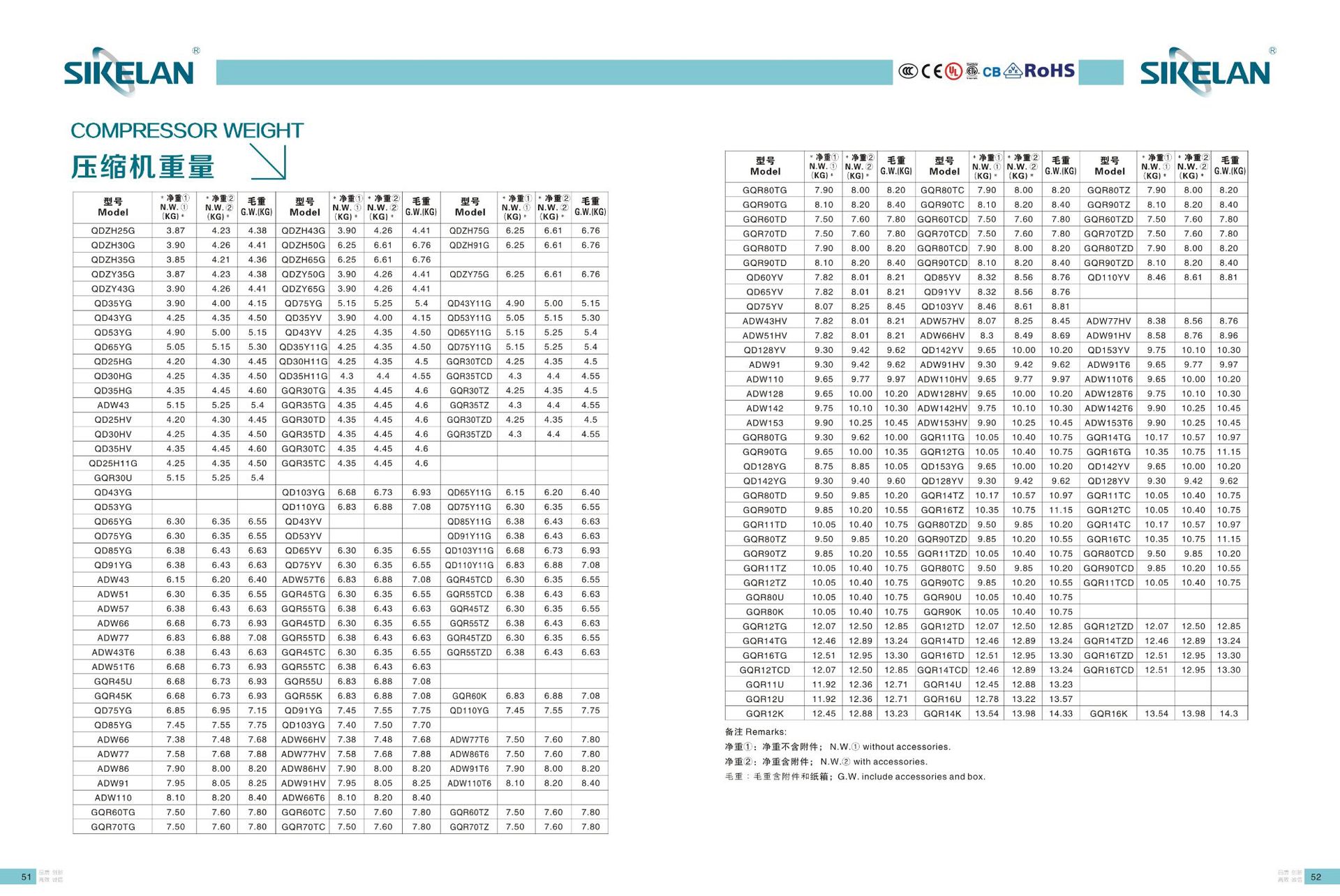Select the GQR35TG model cell
Viewport: 1340px width, 896px height.
[303, 405]
